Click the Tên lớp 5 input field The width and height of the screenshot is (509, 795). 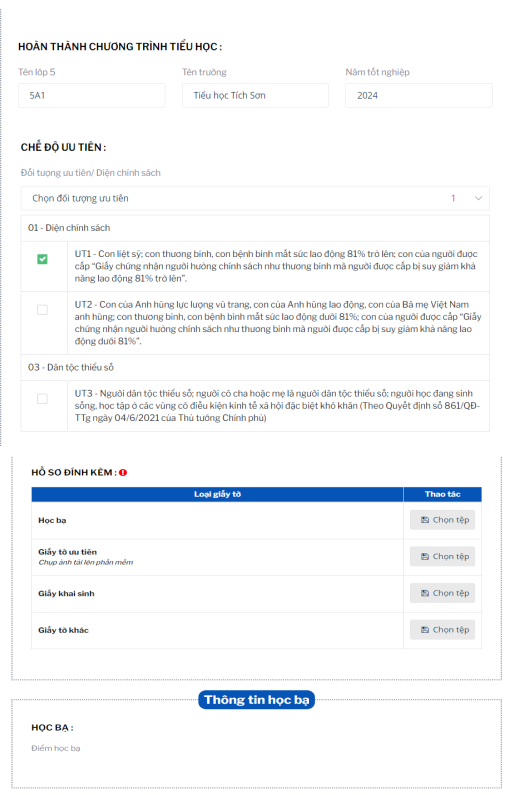91,95
